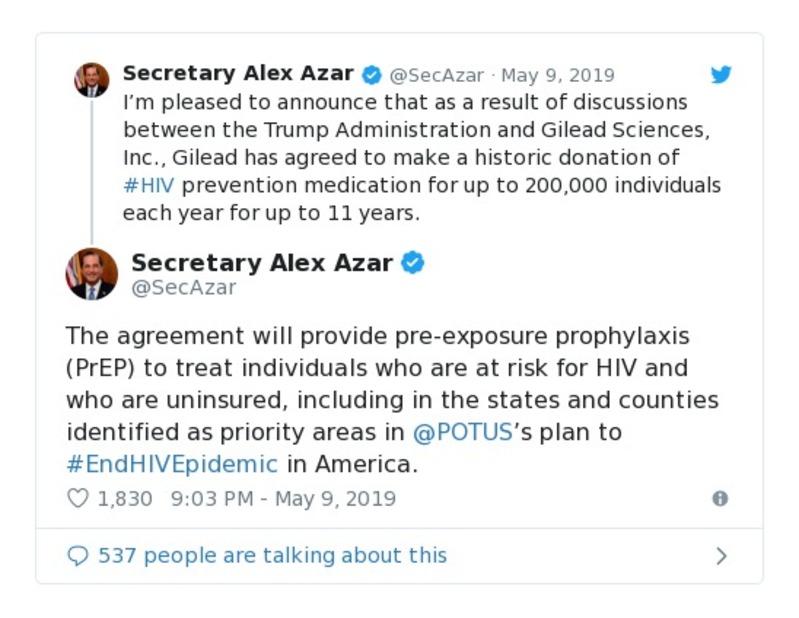
Task: Click the verified badge in the parent tweet
Action: (371, 75)
